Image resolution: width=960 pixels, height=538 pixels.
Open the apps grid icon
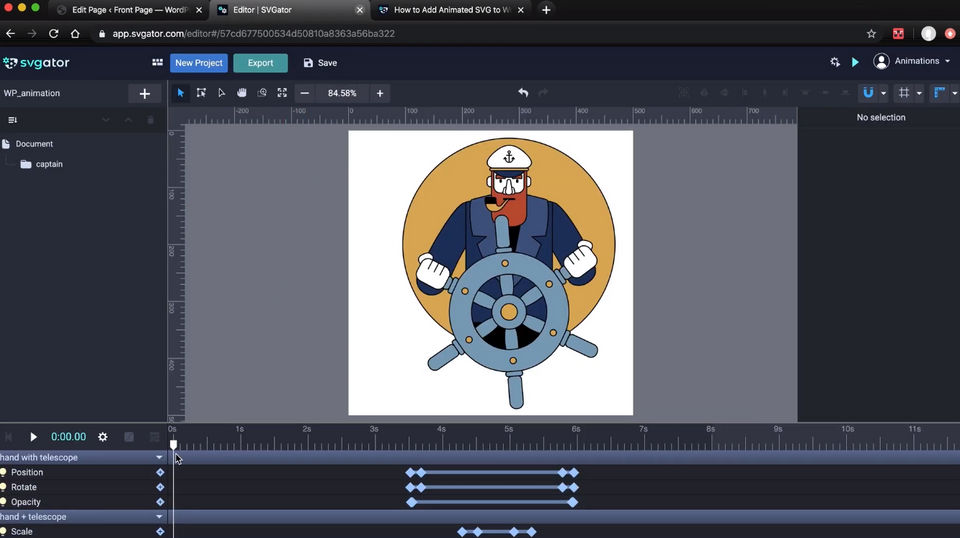(157, 62)
